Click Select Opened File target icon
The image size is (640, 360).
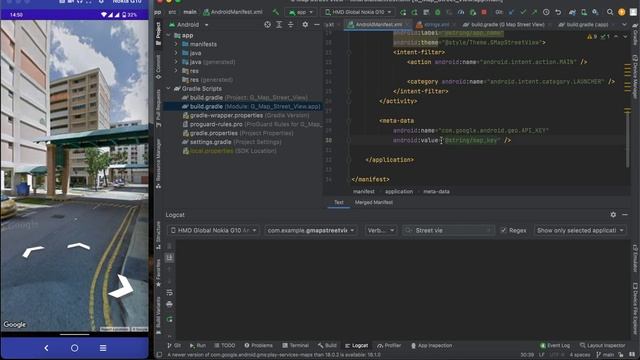pyautogui.click(x=267, y=24)
